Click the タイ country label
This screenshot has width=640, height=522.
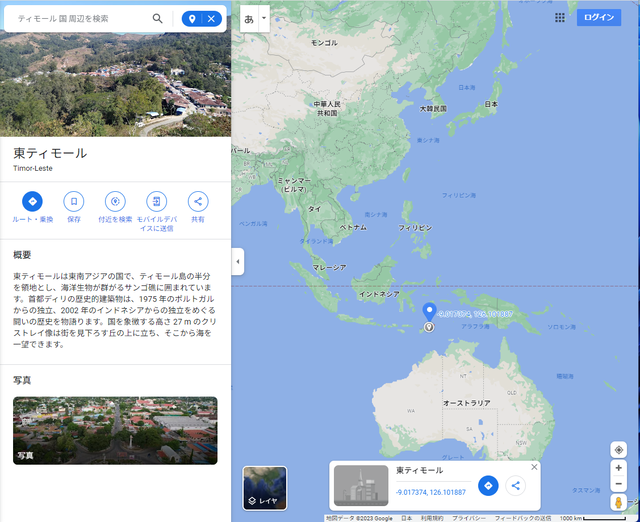point(314,209)
